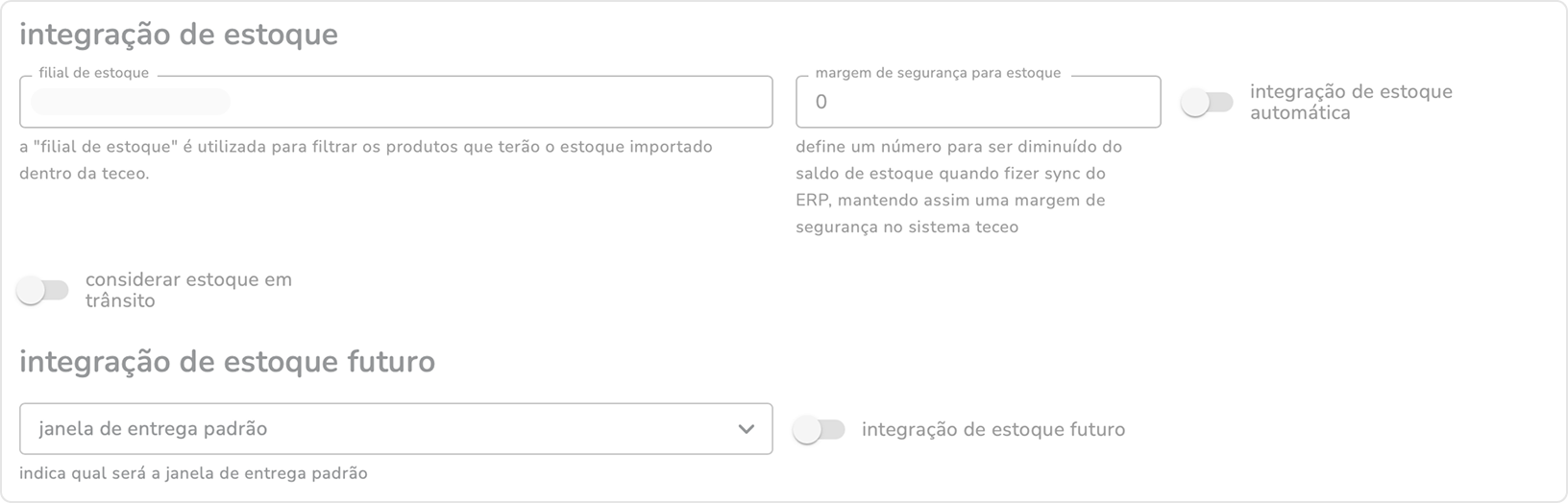Screen dimensions: 1568x503
Task: Click the chevron arrow of delivery window dropdown
Action: 747,429
